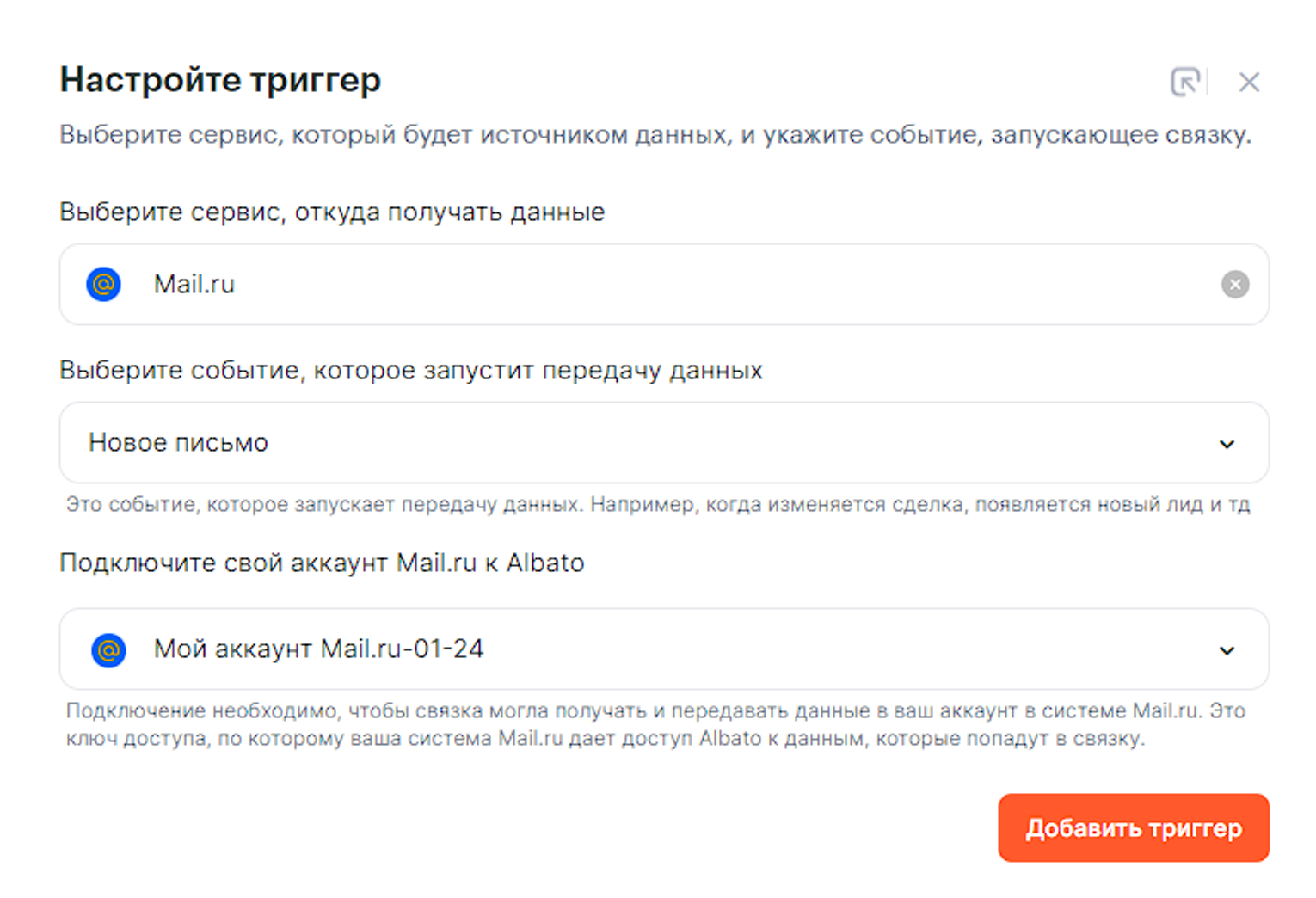
Task: Click the hint text below event dropdown
Action: click(657, 504)
